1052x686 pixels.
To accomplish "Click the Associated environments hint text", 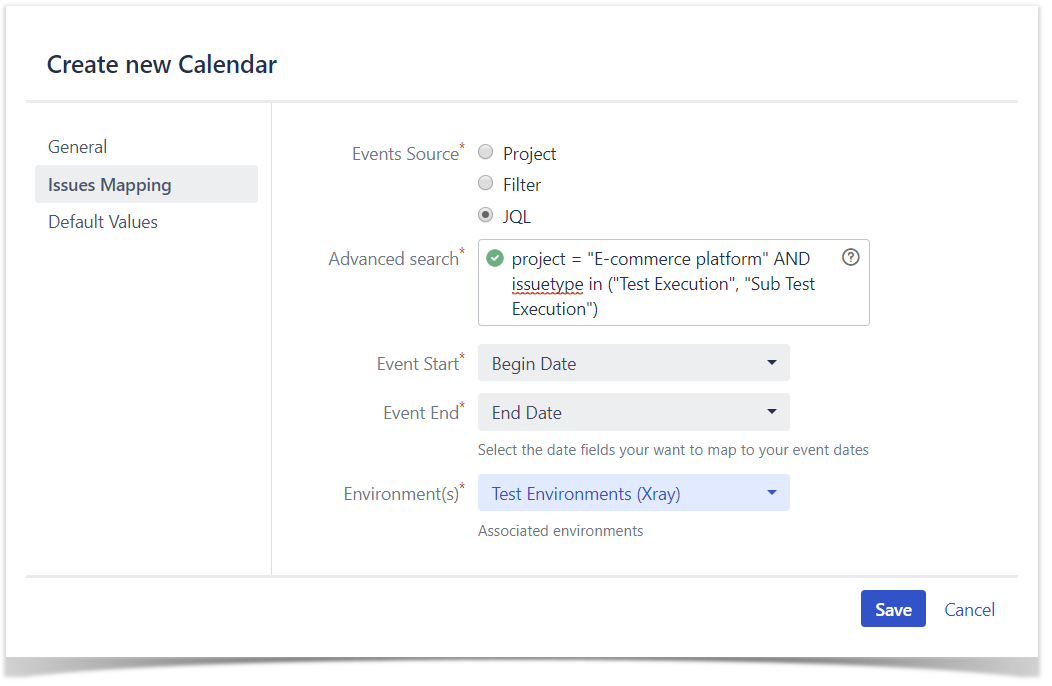I will click(560, 531).
